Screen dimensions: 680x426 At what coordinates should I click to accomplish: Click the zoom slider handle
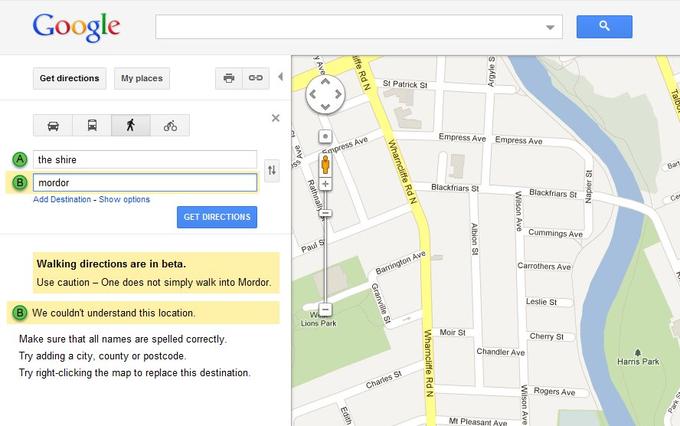pyautogui.click(x=325, y=213)
